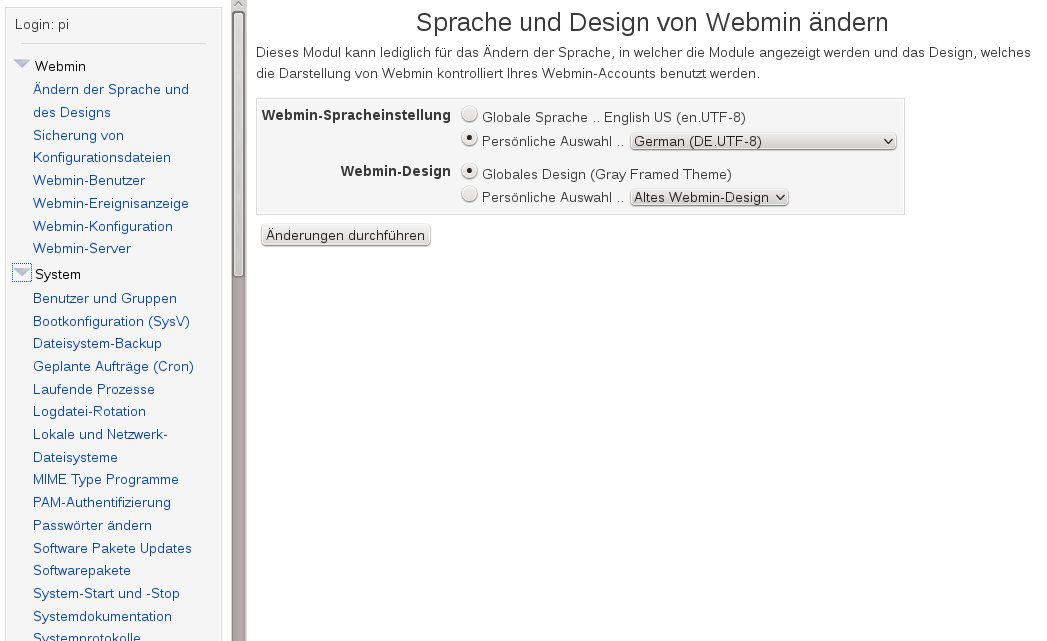
Task: Select the Globale Sprache English US radio
Action: 469,115
